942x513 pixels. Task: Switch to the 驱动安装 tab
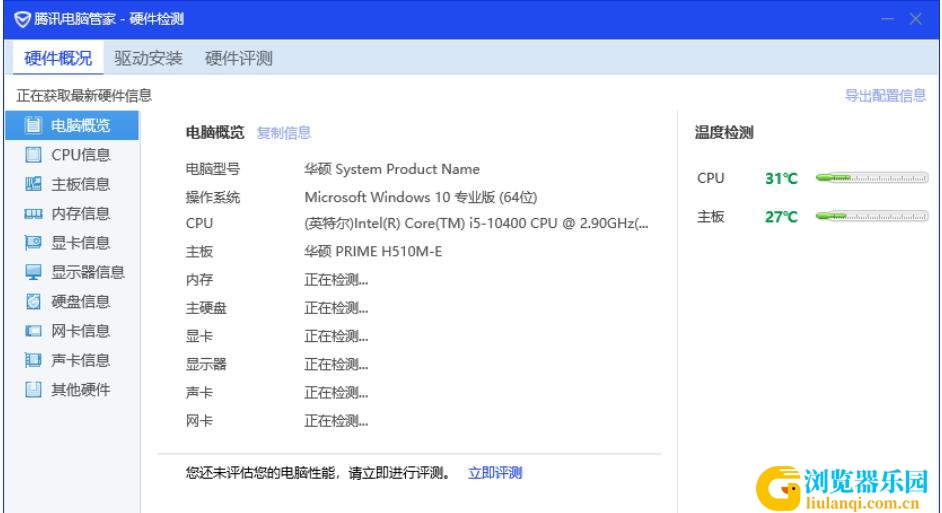click(148, 58)
